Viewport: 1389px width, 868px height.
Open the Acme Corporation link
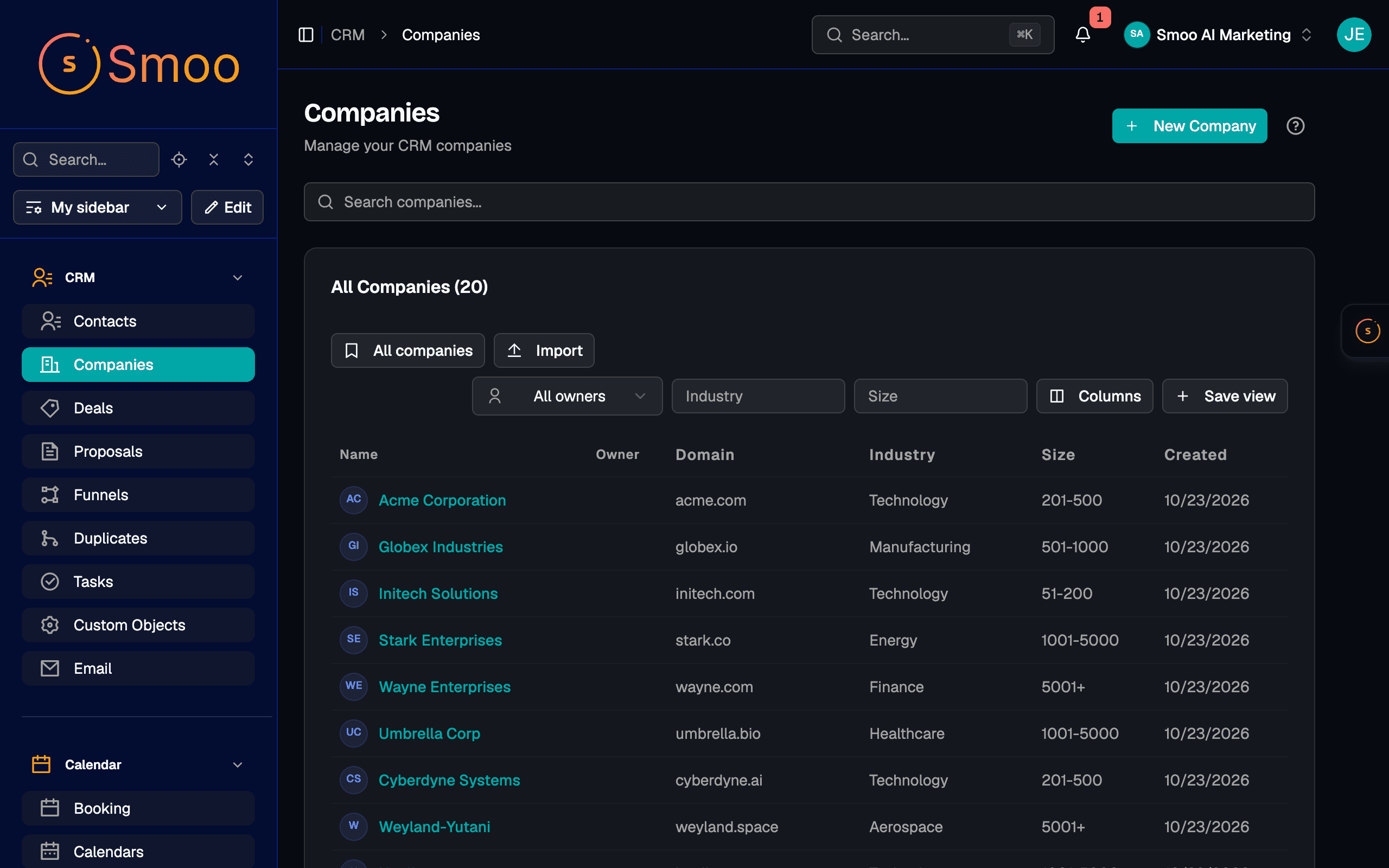pyautogui.click(x=442, y=500)
